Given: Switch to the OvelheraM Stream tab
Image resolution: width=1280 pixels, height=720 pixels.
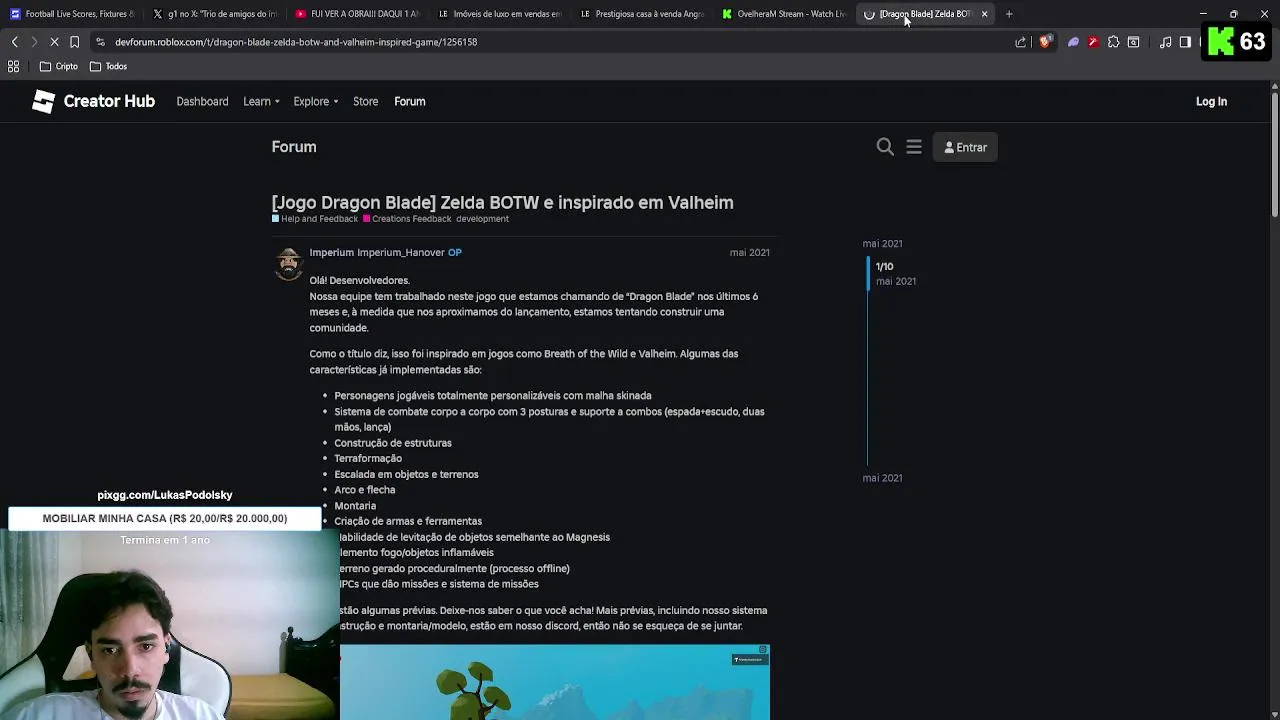Looking at the screenshot, I should [784, 14].
